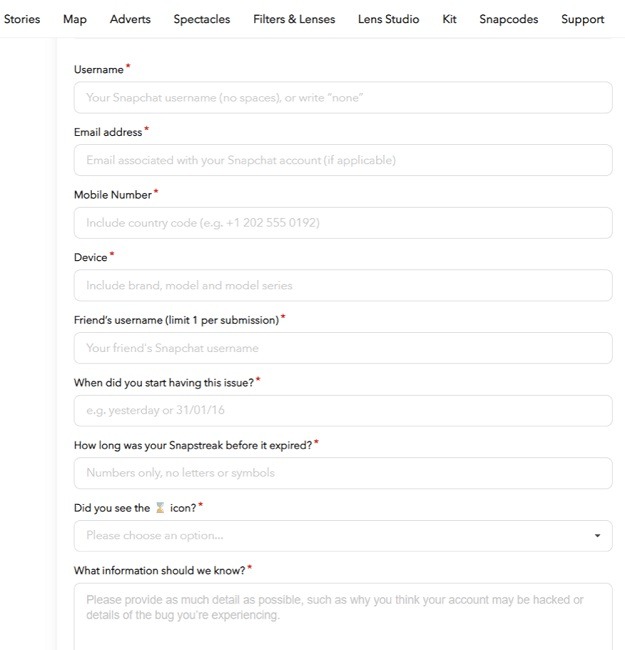Navigate to Spectacles
The height and width of the screenshot is (650, 625).
coord(201,19)
